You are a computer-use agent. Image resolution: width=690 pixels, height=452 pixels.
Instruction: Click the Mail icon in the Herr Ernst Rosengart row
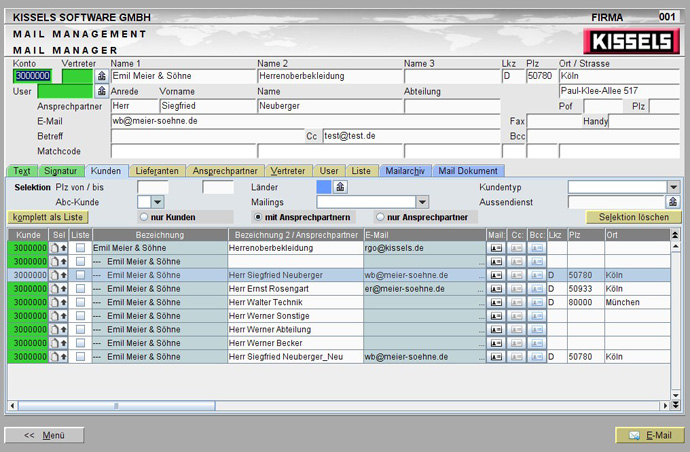(496, 289)
